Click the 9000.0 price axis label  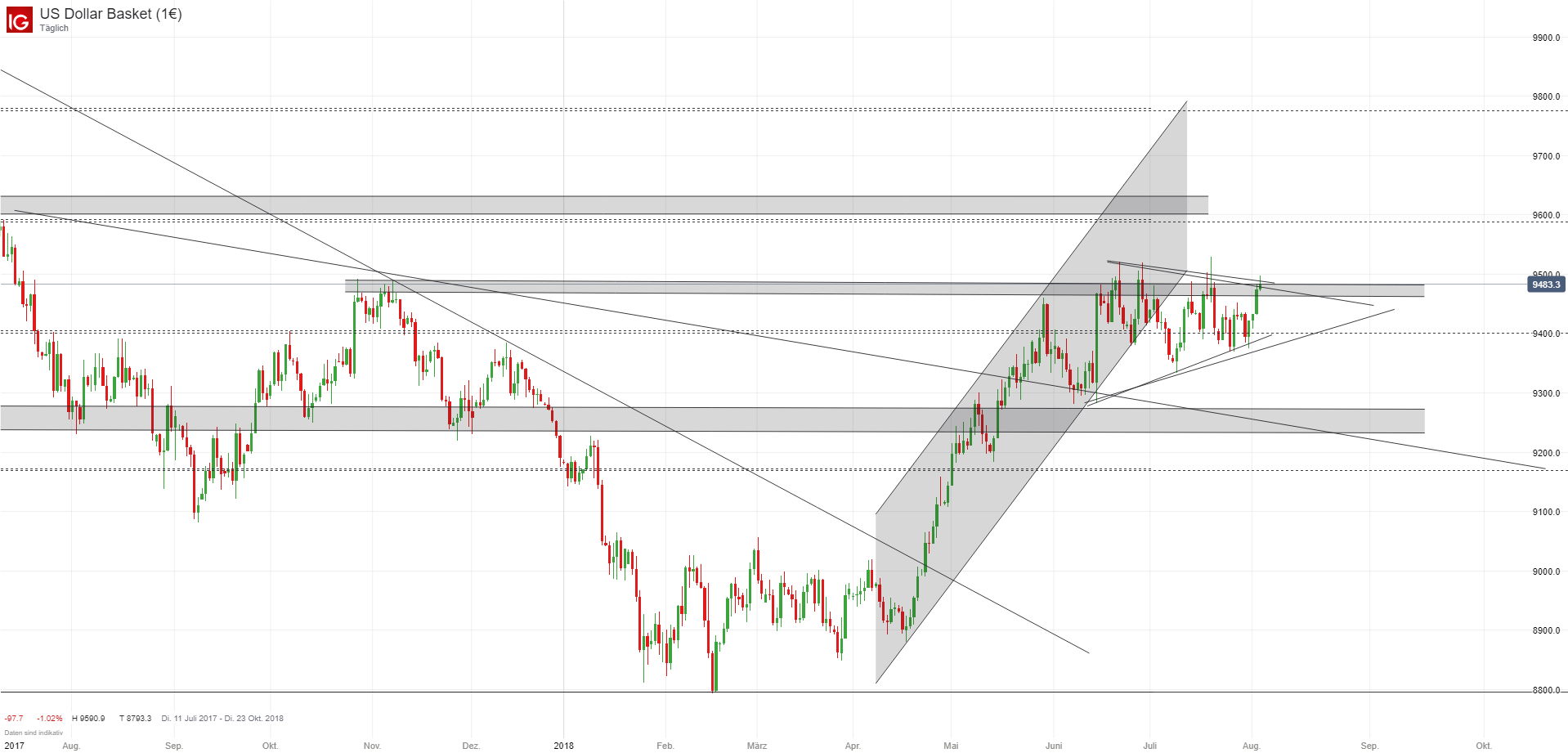[1546, 571]
